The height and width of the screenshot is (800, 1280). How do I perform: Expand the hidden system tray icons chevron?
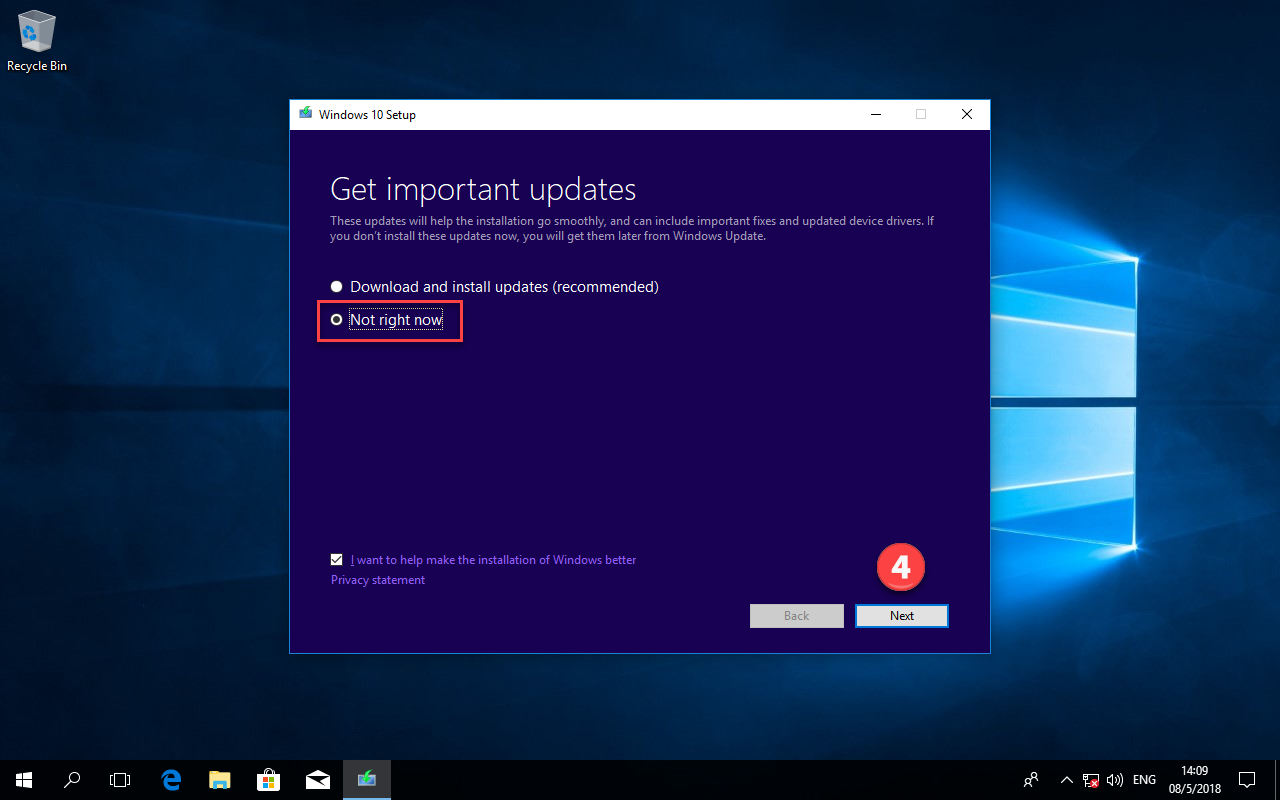coord(1066,780)
